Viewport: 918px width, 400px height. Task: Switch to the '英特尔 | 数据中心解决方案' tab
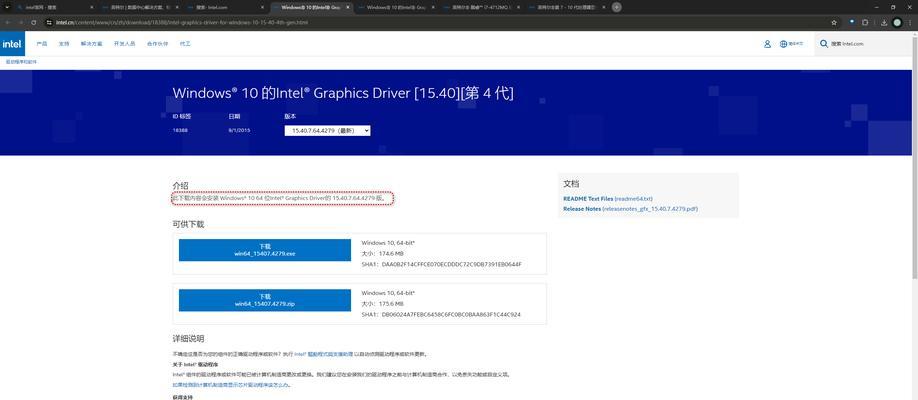click(141, 8)
